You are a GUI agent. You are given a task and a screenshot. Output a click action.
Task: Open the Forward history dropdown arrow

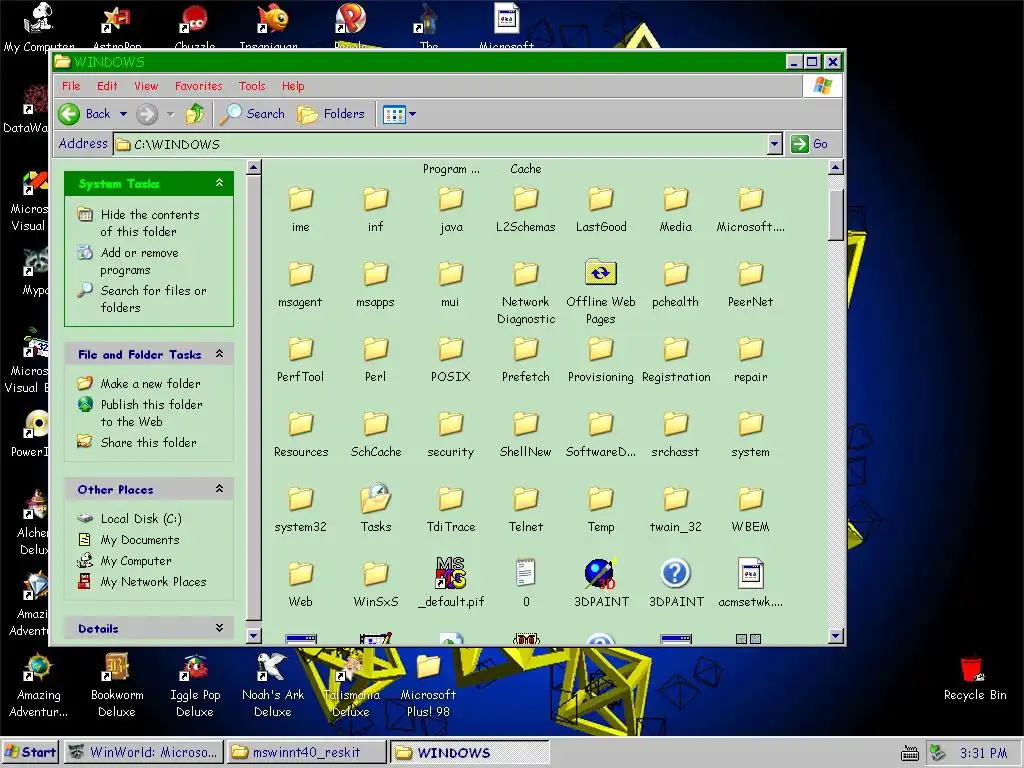point(170,114)
